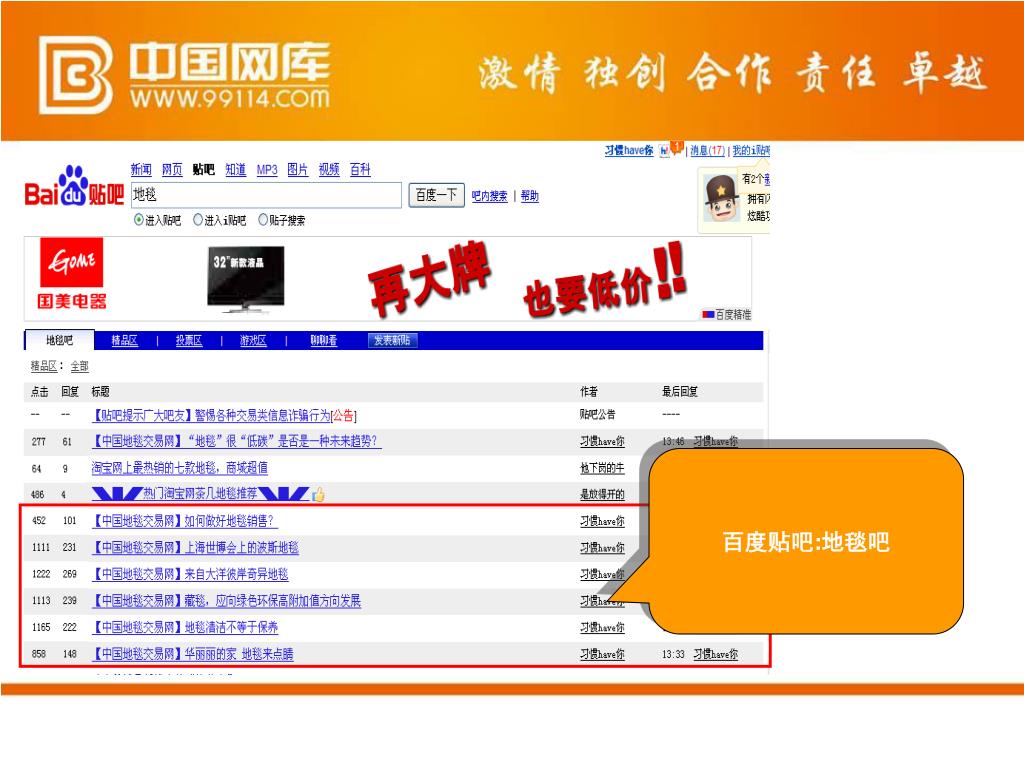Click the 最后回复 column header
Image resolution: width=1024 pixels, height=768 pixels.
pyautogui.click(x=680, y=391)
